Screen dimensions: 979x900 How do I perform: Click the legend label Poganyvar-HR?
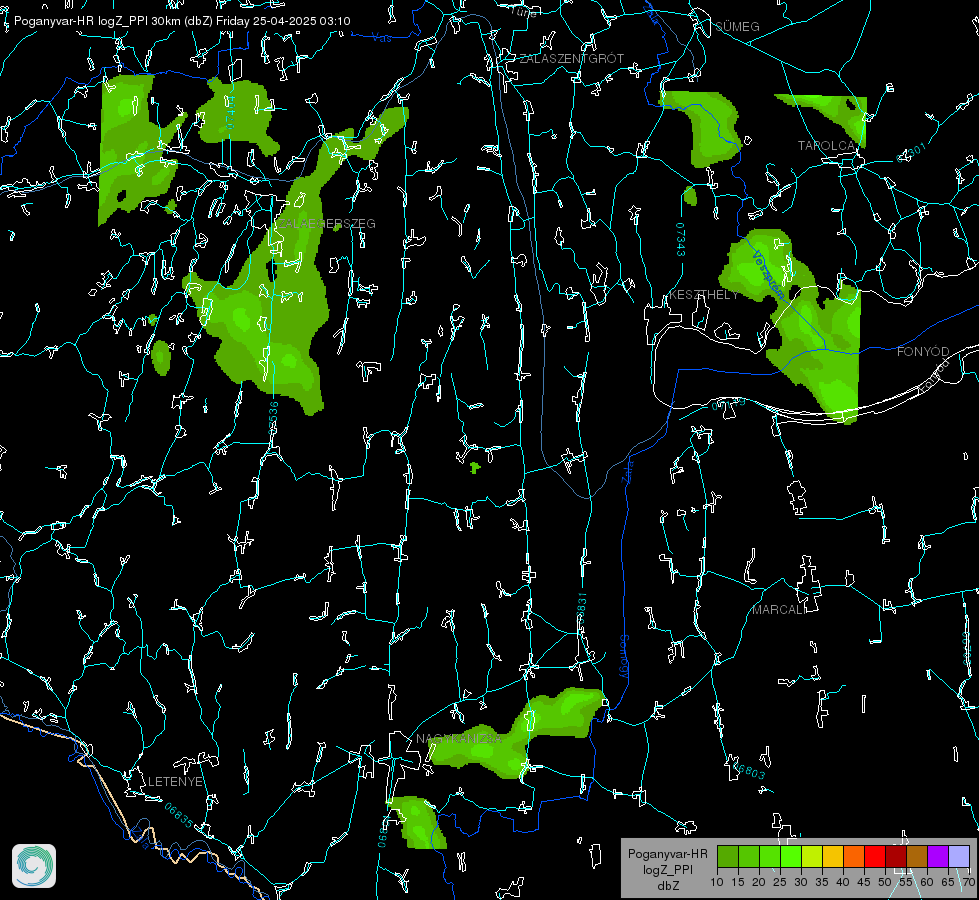[667, 853]
